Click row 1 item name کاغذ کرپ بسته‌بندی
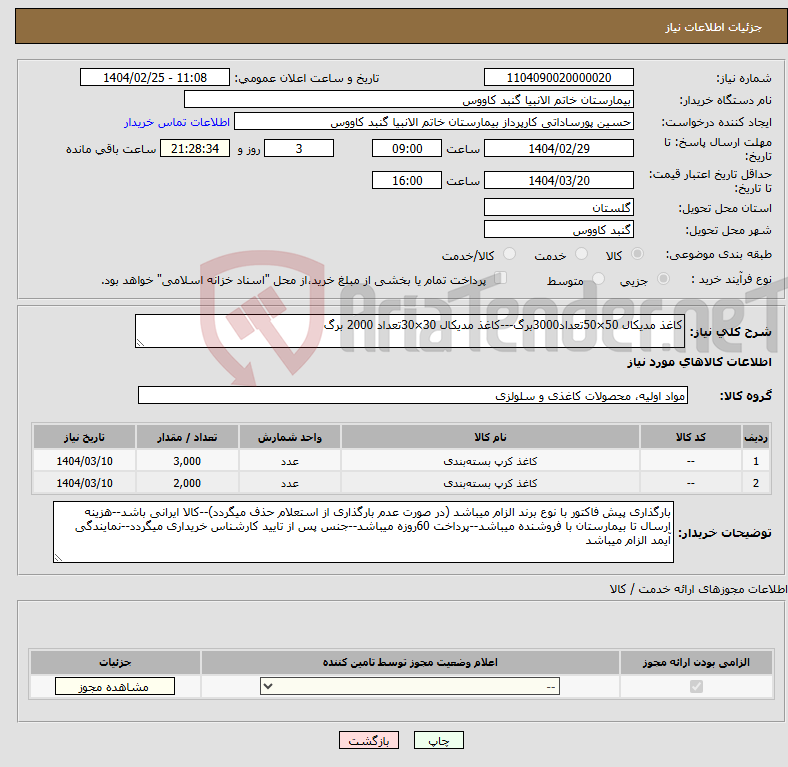This screenshot has width=788, height=767. tap(490, 461)
